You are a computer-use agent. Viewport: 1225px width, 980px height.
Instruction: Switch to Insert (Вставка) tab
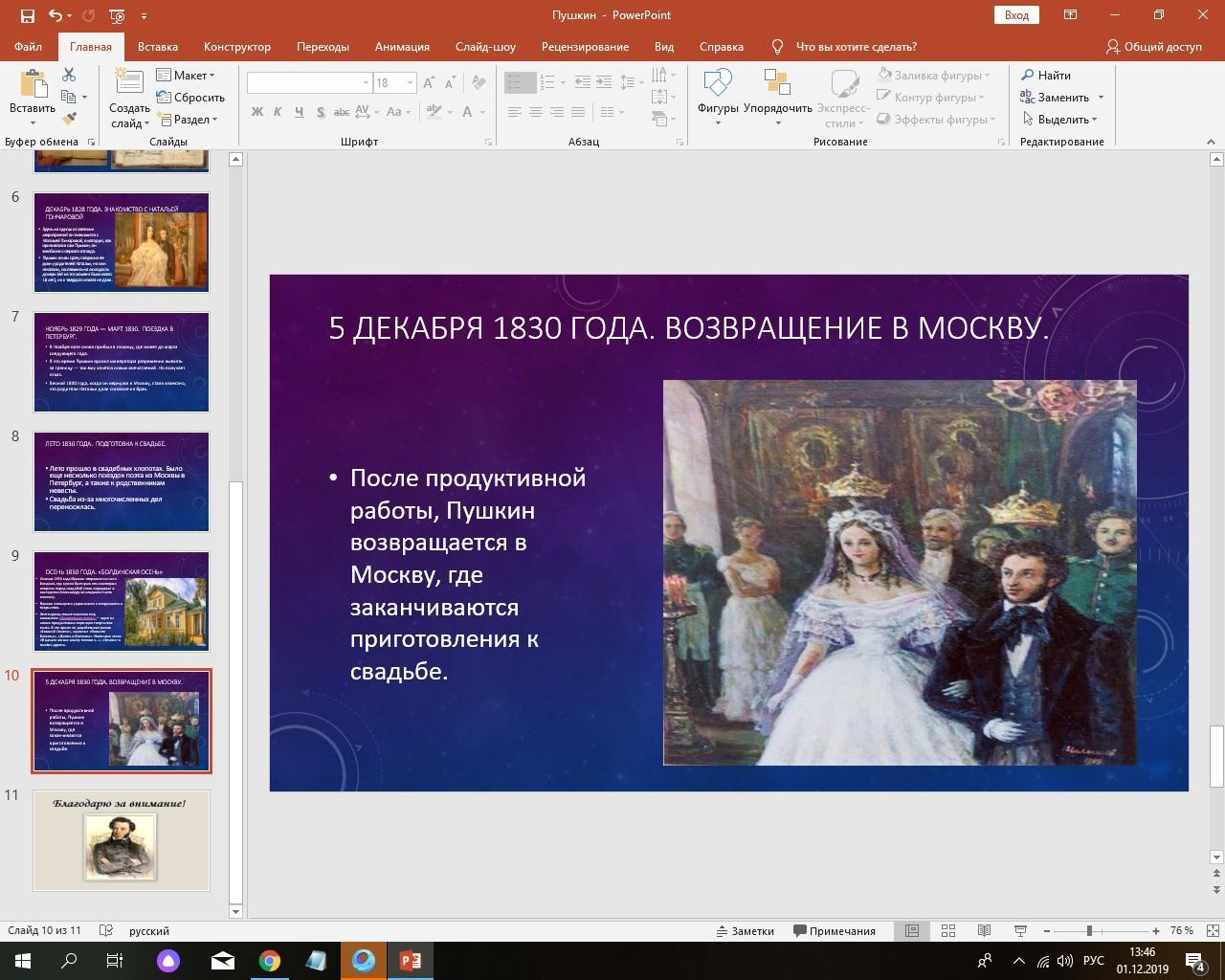pos(157,46)
